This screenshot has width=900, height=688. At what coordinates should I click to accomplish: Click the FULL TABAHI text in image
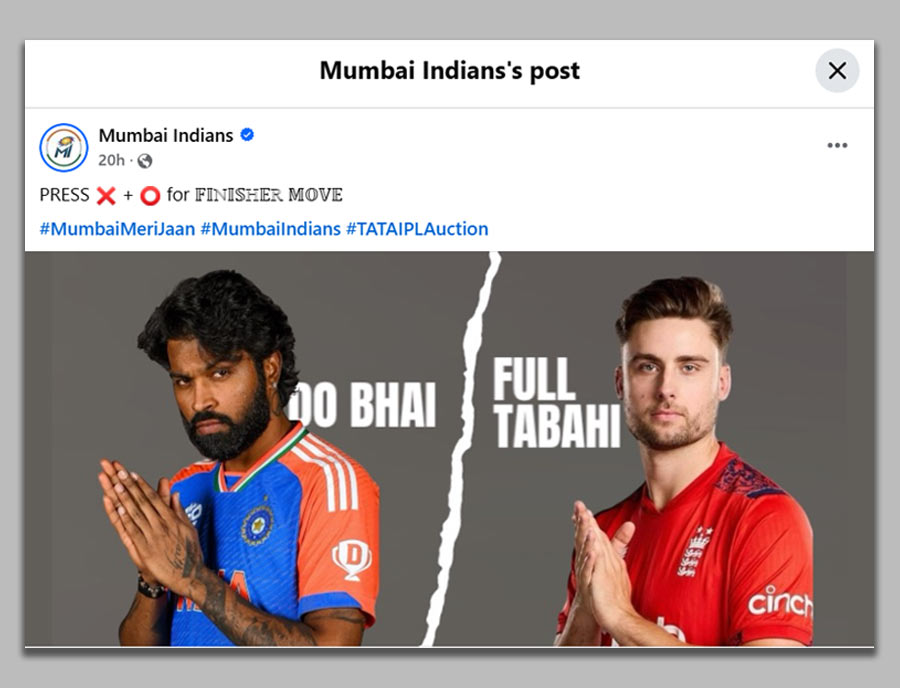pos(557,402)
